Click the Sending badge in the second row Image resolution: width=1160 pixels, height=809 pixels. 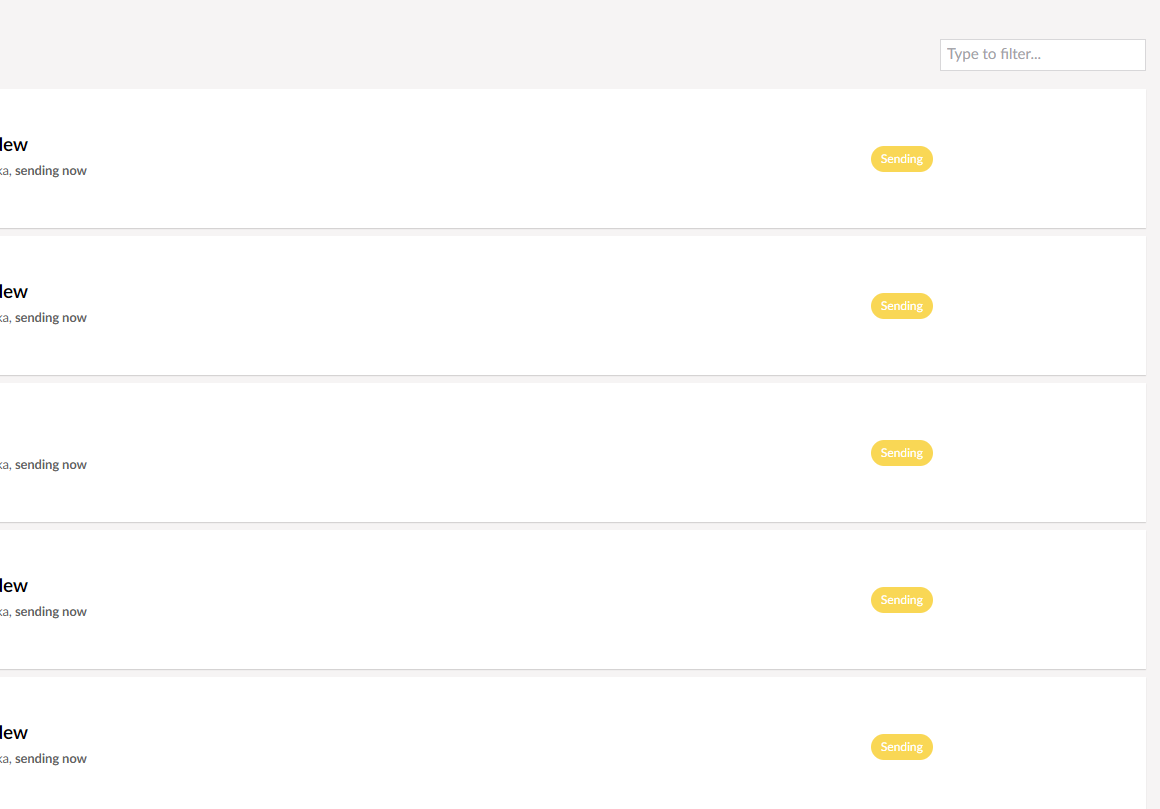pyautogui.click(x=901, y=306)
